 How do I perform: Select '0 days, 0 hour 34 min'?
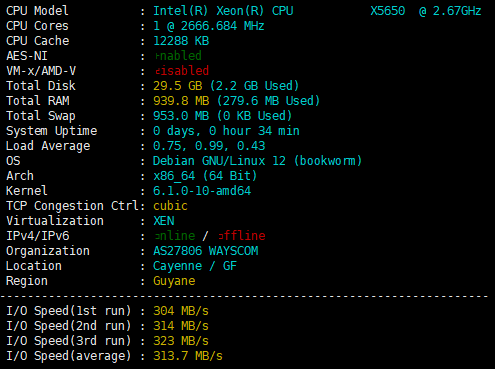(226, 131)
